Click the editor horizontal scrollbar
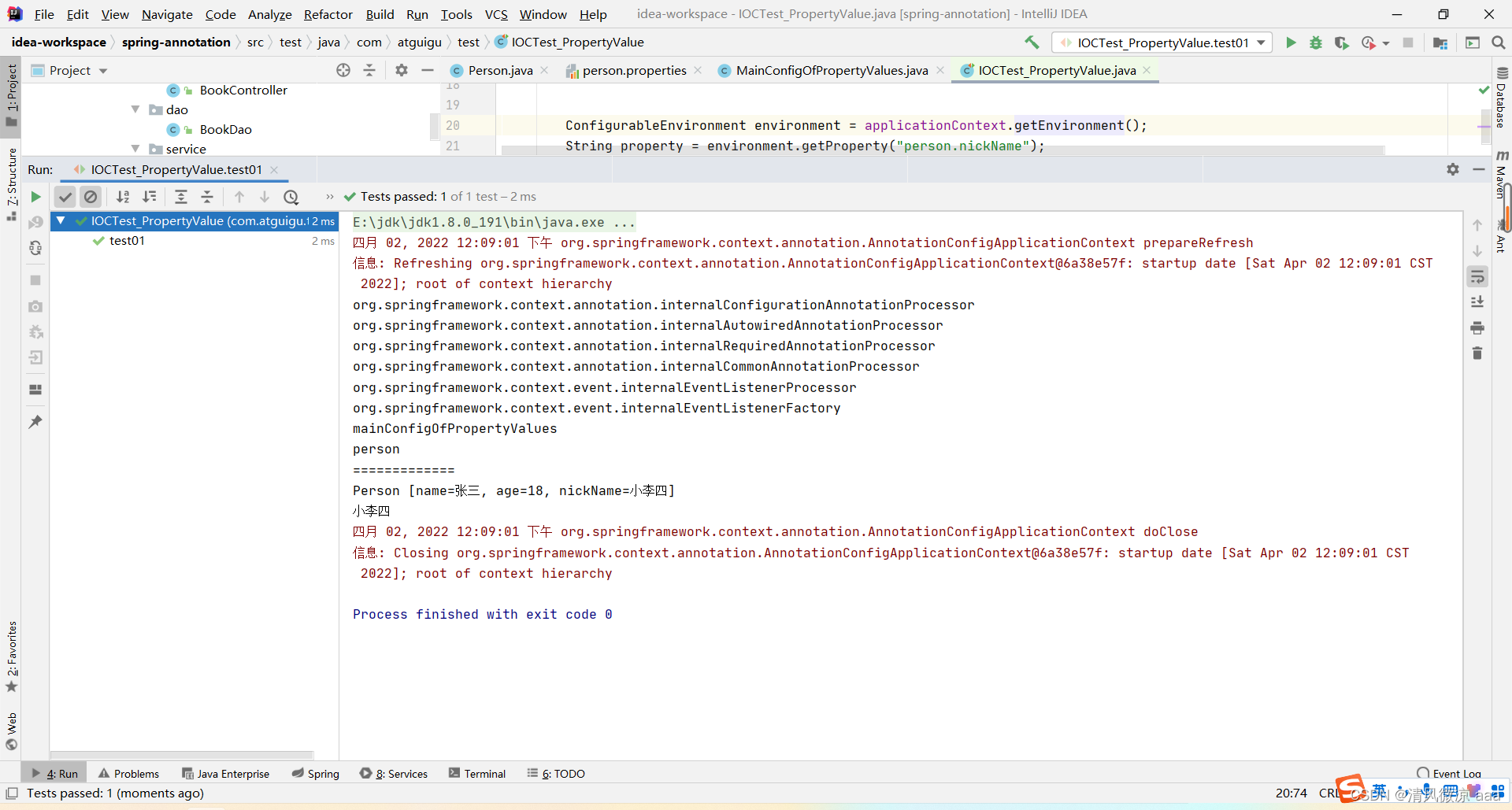The height and width of the screenshot is (810, 1512). click(x=942, y=150)
